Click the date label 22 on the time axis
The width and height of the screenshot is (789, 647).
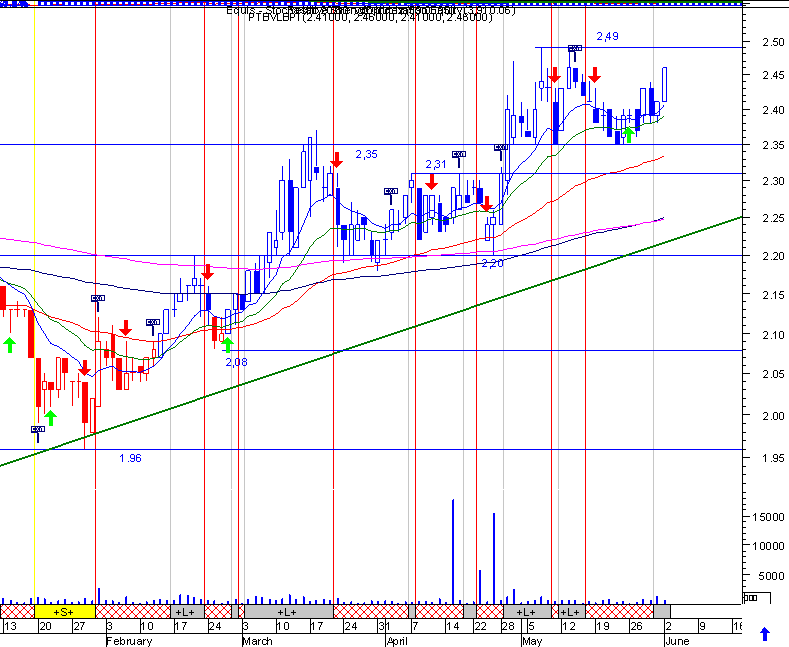pos(481,627)
